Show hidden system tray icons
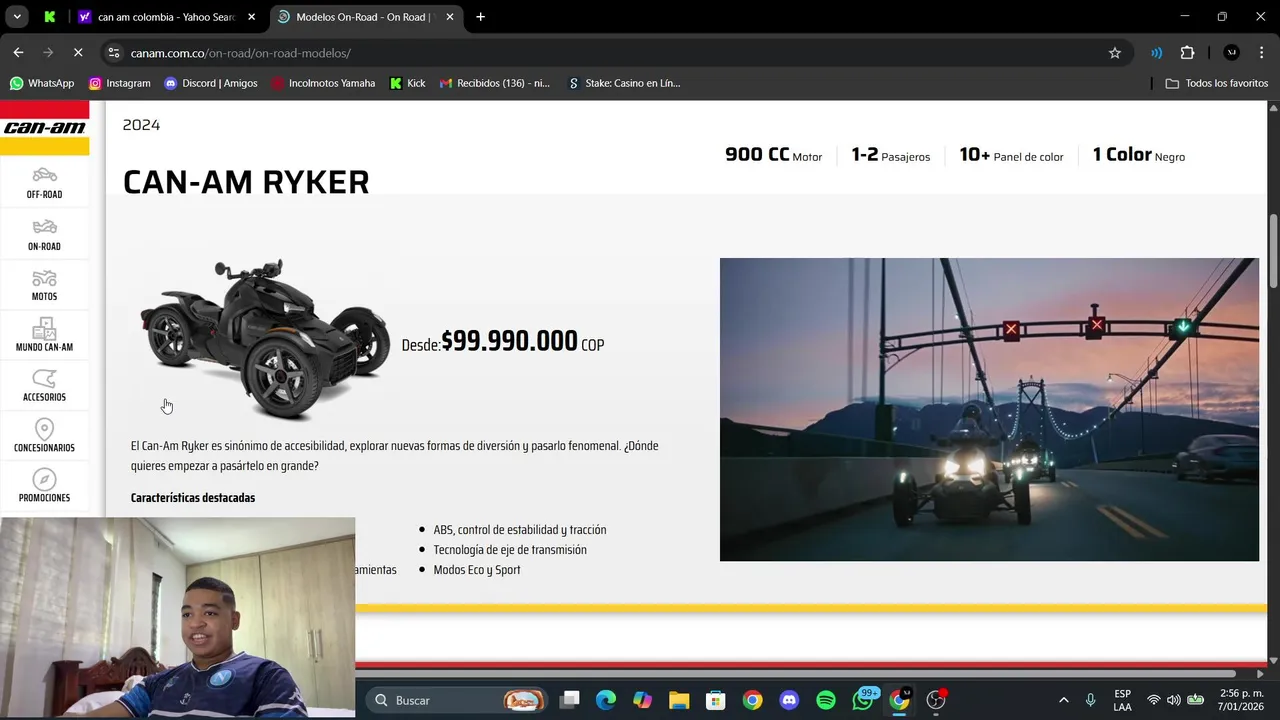Image resolution: width=1280 pixels, height=720 pixels. click(1063, 700)
